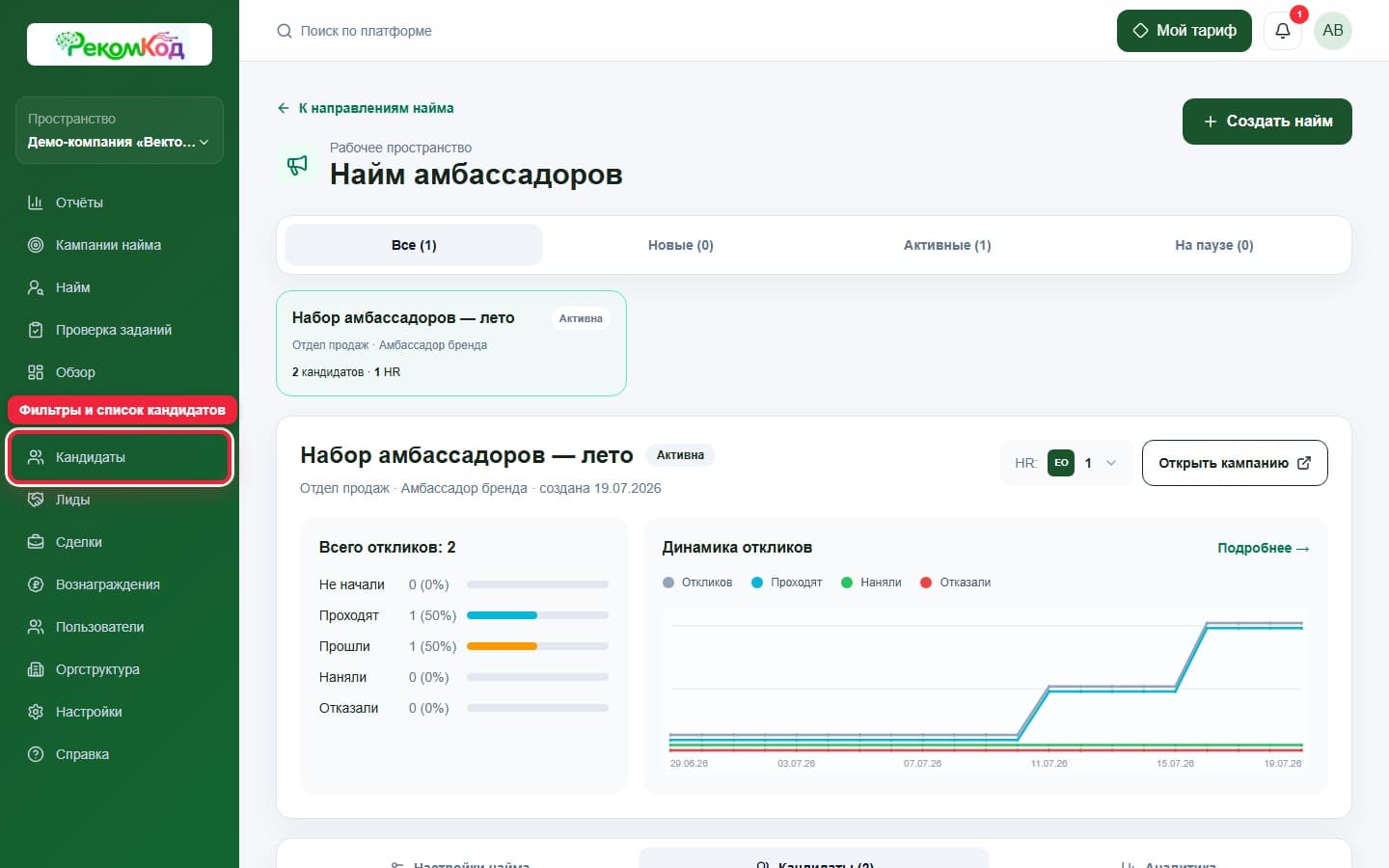Click the создана 19.07.2026 subtitle
Image resolution: width=1389 pixels, height=868 pixels.
[x=600, y=488]
